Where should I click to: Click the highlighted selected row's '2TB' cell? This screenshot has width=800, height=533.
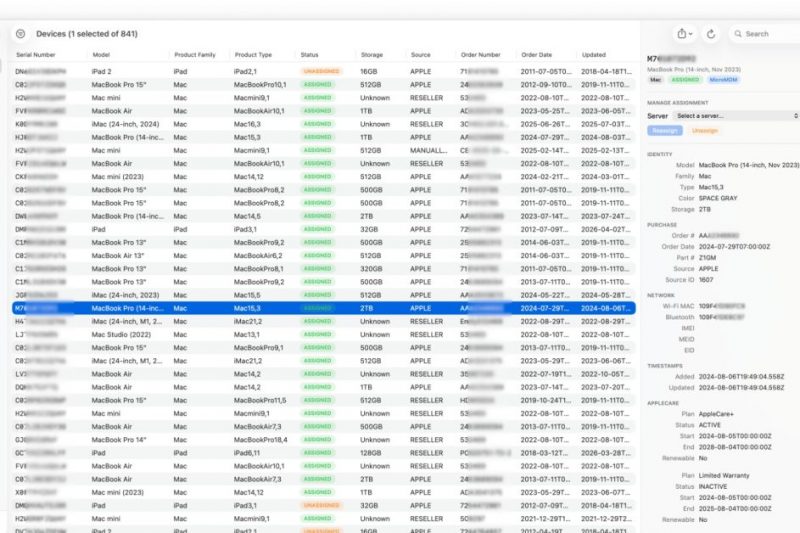point(366,308)
